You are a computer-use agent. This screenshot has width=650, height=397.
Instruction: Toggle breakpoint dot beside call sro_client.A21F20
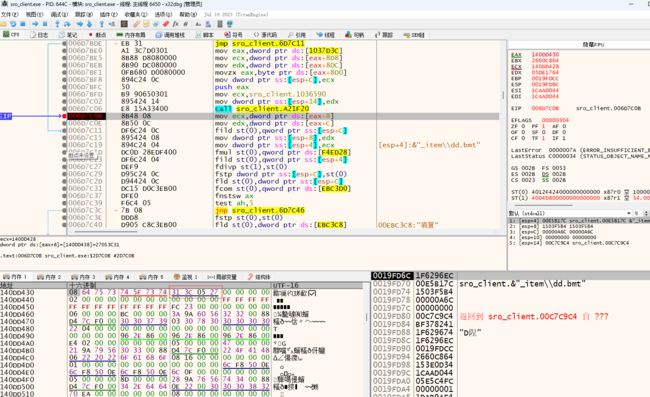coord(64,109)
